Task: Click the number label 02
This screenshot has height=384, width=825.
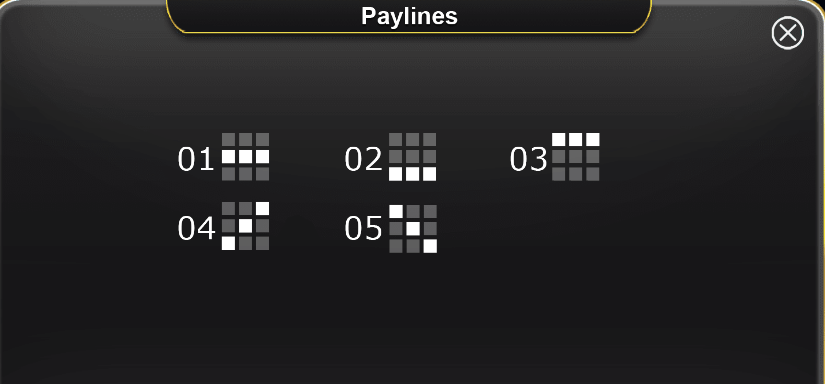Action: point(363,159)
